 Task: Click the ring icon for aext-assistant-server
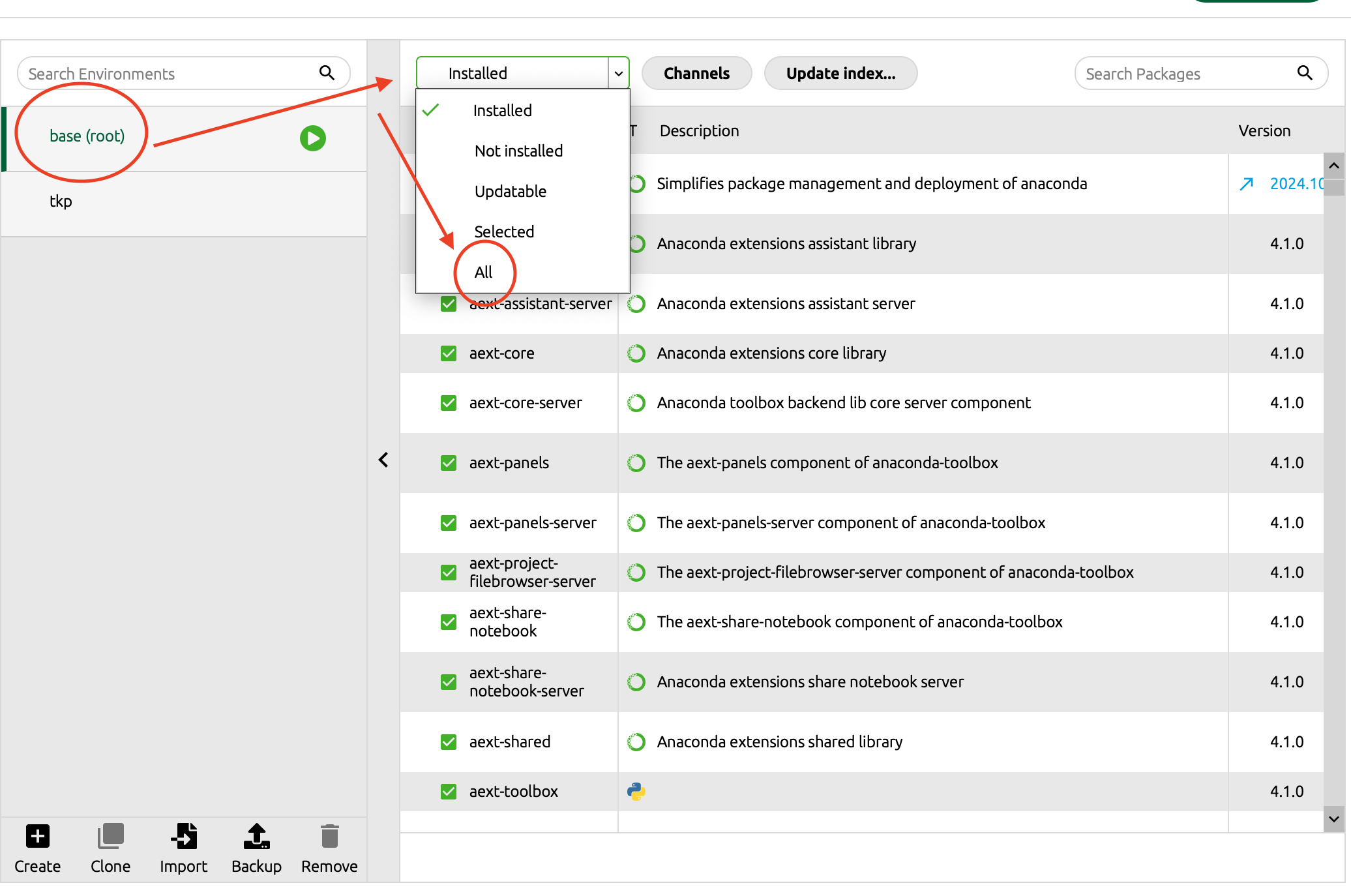coord(636,304)
